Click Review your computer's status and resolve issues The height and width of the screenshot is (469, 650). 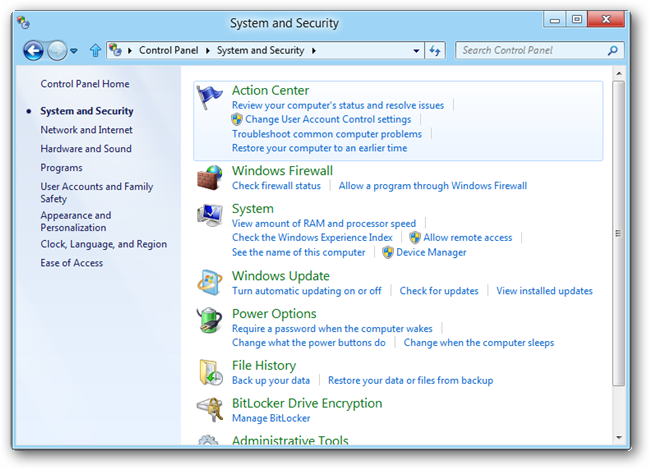(338, 105)
